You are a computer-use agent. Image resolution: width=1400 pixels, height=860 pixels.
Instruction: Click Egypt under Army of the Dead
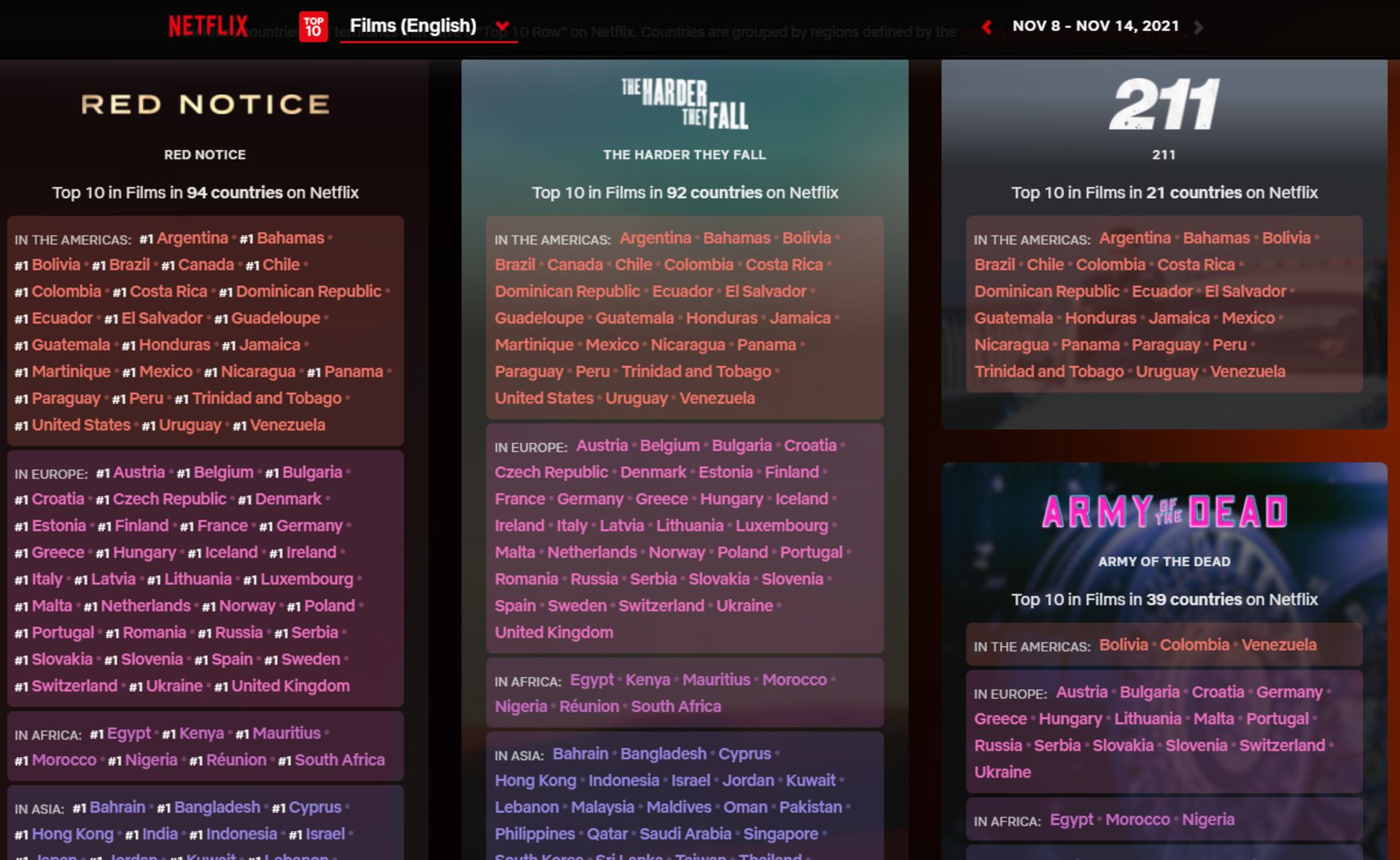(1071, 820)
